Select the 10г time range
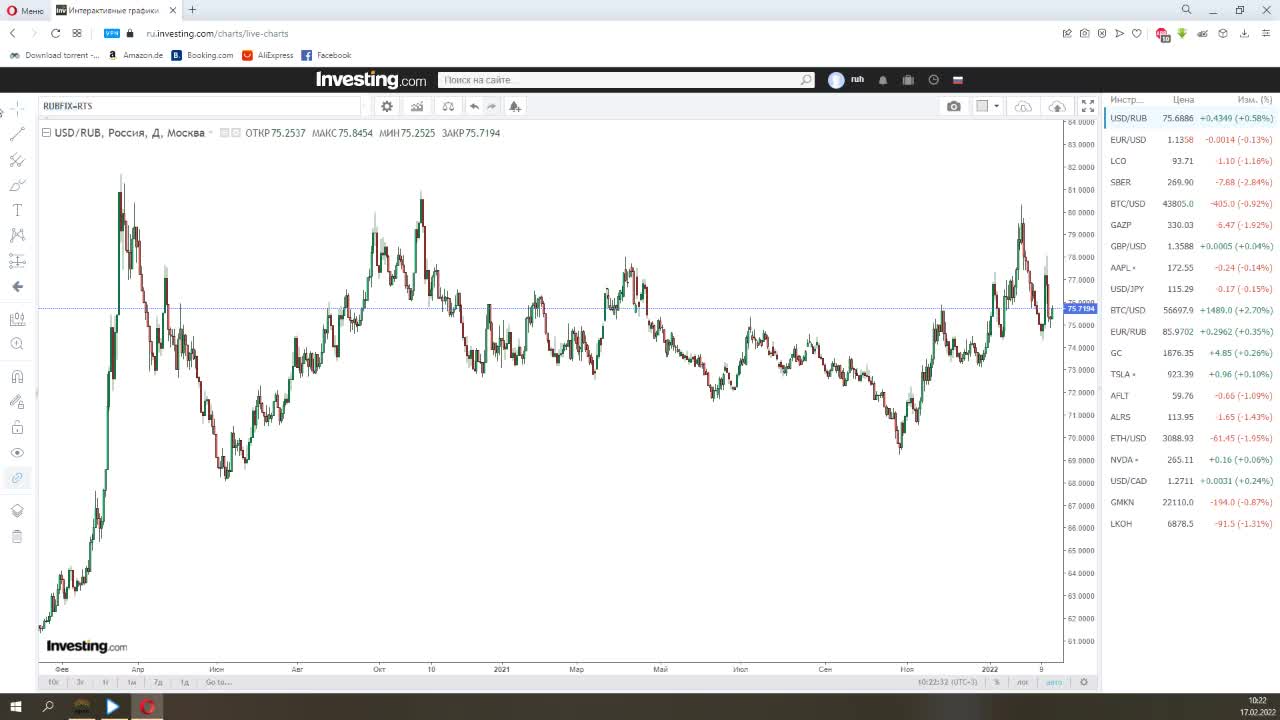This screenshot has height=720, width=1280. pos(53,682)
